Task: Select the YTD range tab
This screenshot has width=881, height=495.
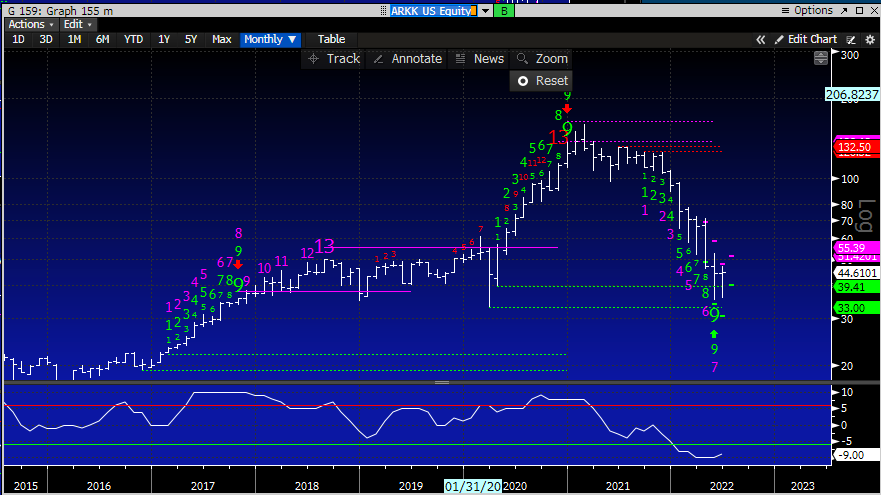Action: [133, 39]
